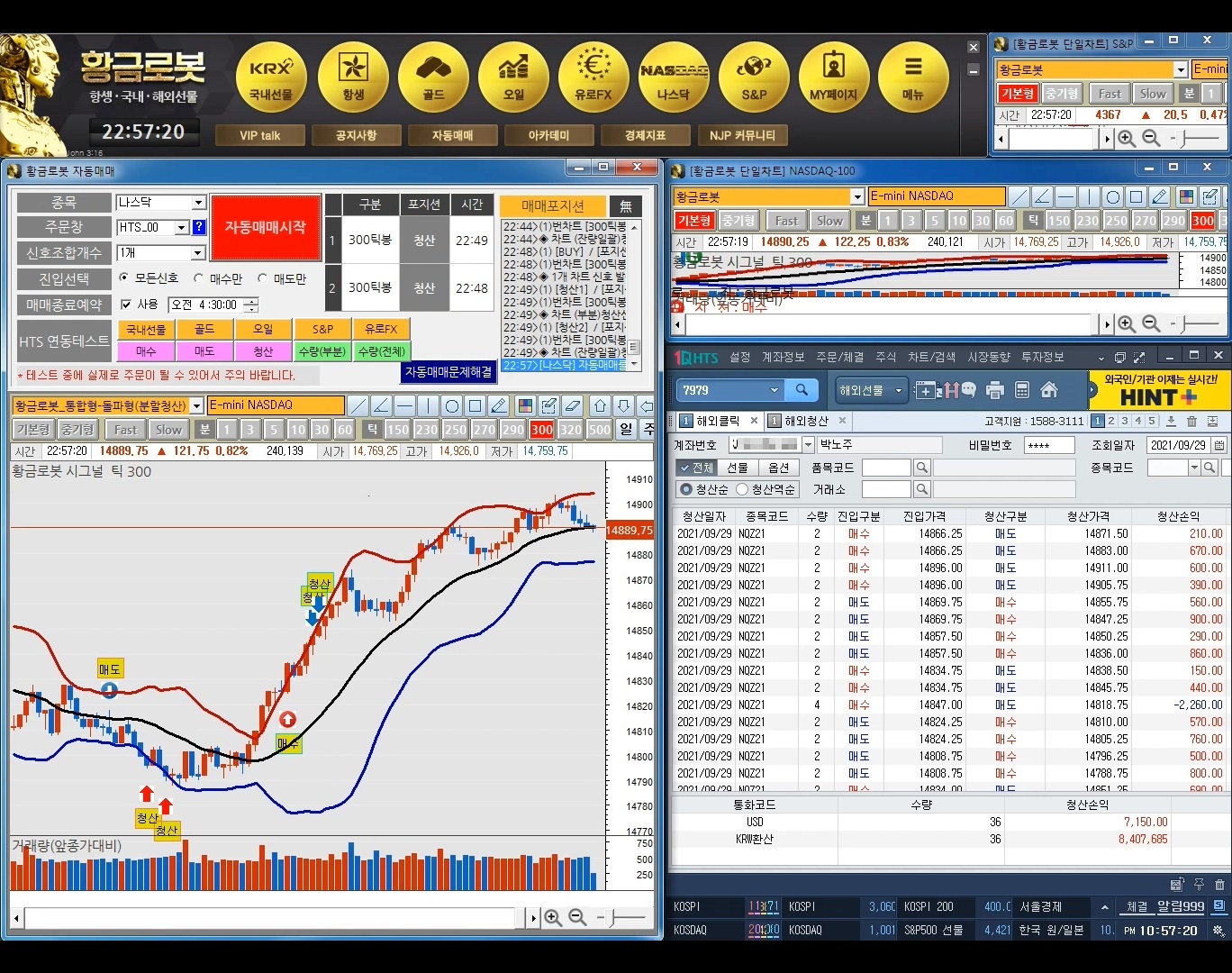
Task: Click the calculator icon in 1QHTS toolbar
Action: click(x=1022, y=390)
